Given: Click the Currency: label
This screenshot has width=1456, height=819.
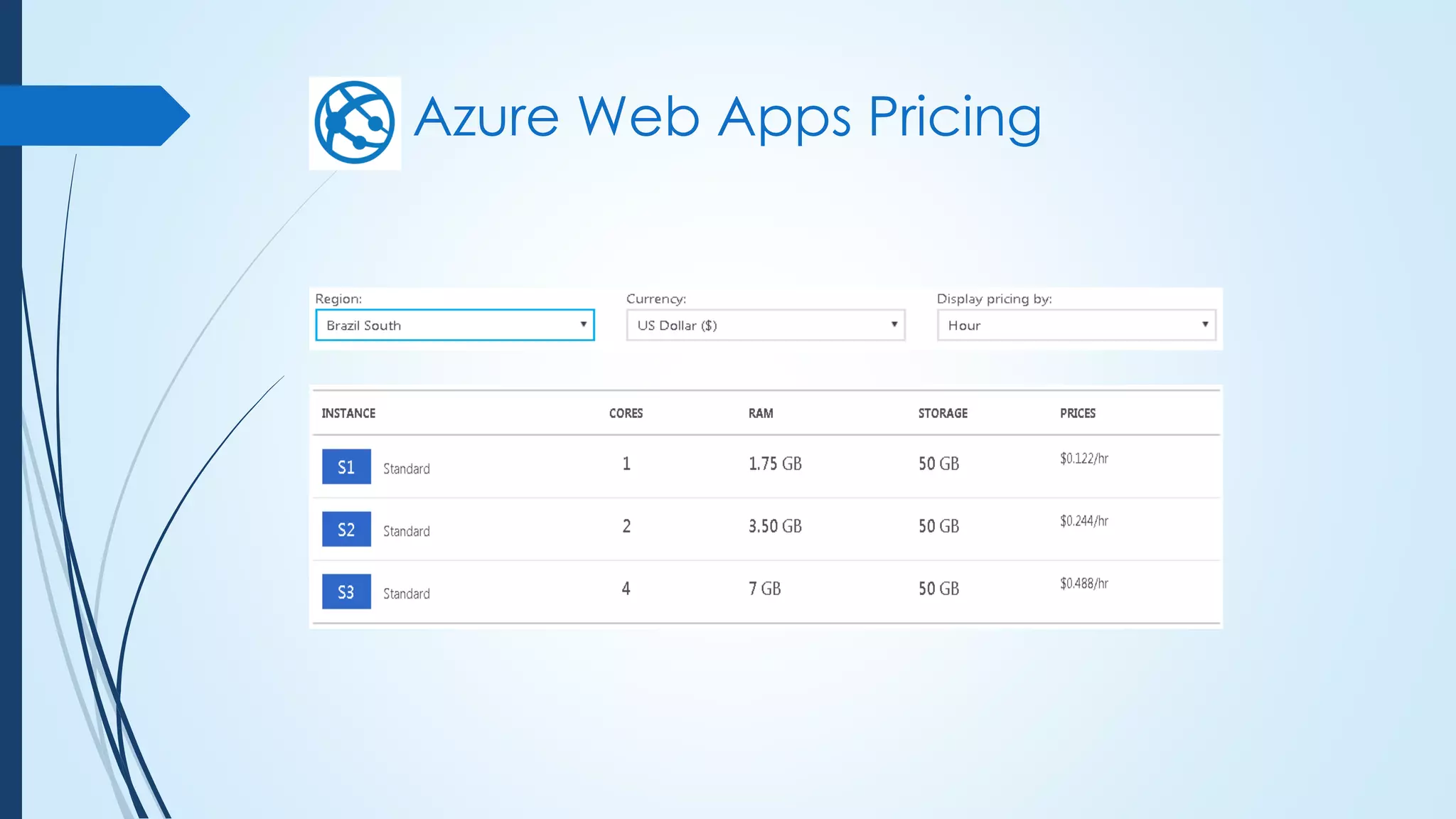Looking at the screenshot, I should tap(655, 299).
